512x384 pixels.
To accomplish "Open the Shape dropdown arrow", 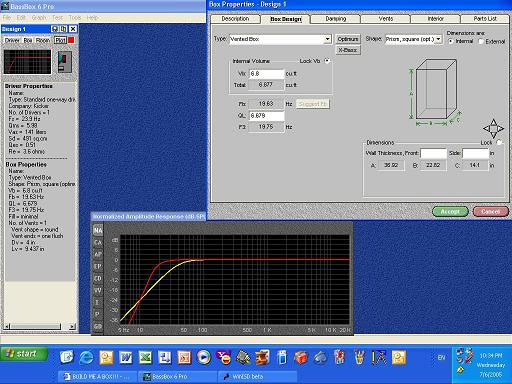I will point(439,39).
